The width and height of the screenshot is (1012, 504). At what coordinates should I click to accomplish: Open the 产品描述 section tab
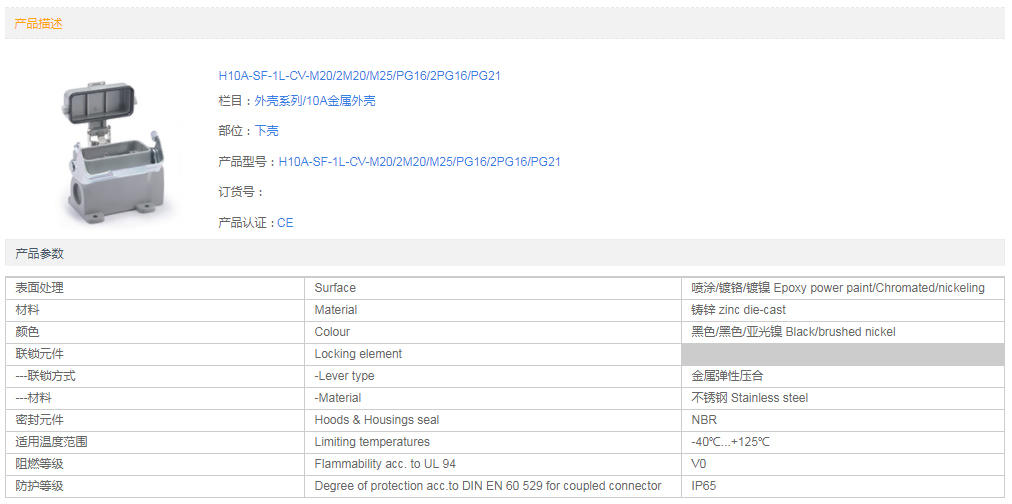click(x=39, y=24)
